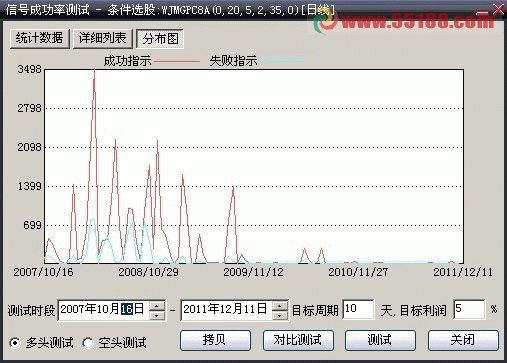Click the 成功指示 legend label

point(127,61)
